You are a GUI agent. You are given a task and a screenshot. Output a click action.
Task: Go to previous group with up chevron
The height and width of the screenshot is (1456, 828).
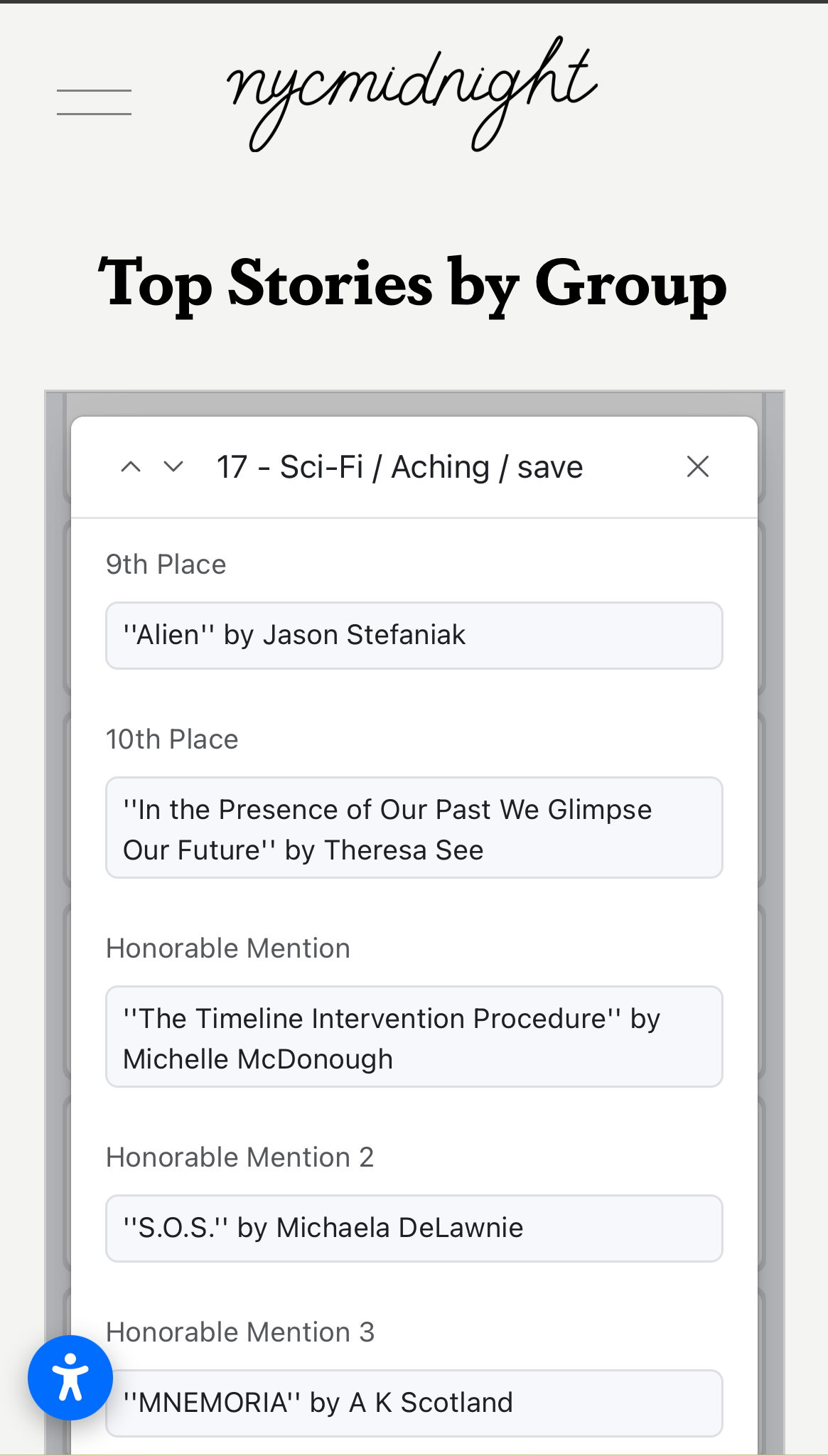click(x=131, y=467)
